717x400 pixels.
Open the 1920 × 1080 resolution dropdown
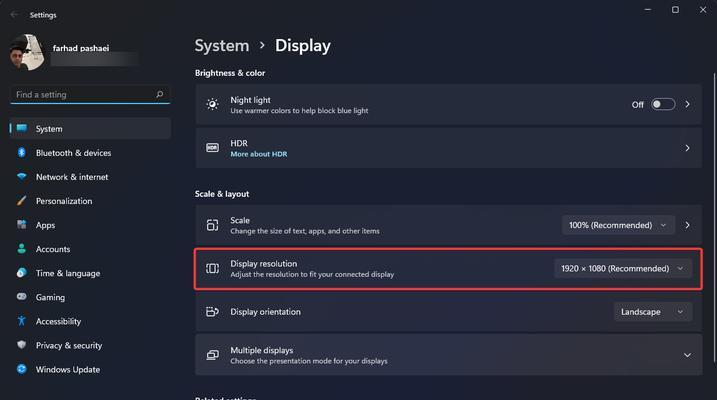[623, 268]
